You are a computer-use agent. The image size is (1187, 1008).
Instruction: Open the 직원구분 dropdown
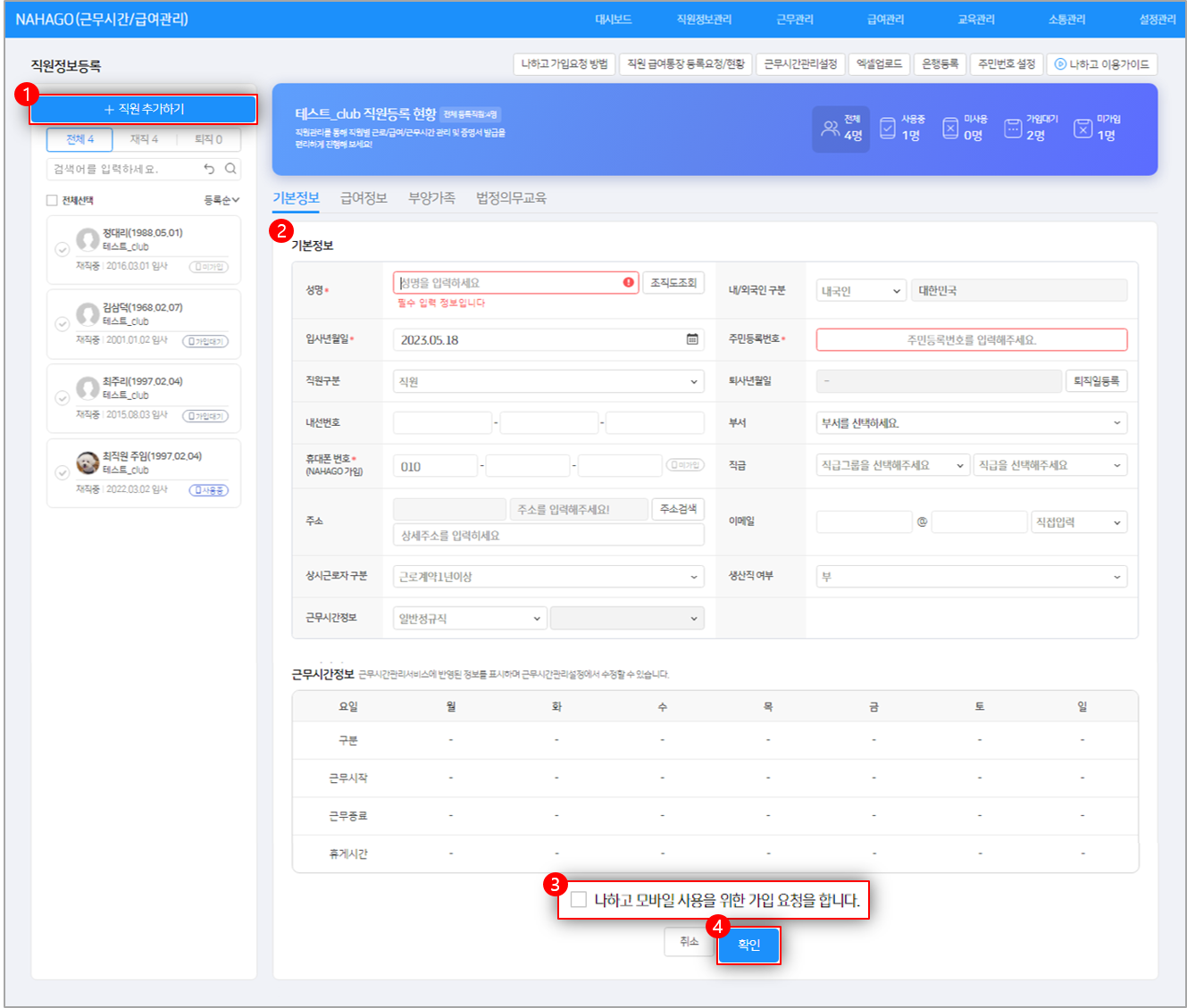coord(548,381)
